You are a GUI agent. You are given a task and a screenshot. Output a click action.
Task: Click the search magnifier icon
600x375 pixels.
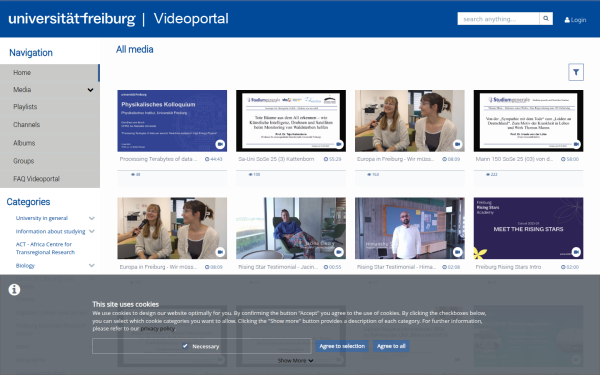[546, 18]
